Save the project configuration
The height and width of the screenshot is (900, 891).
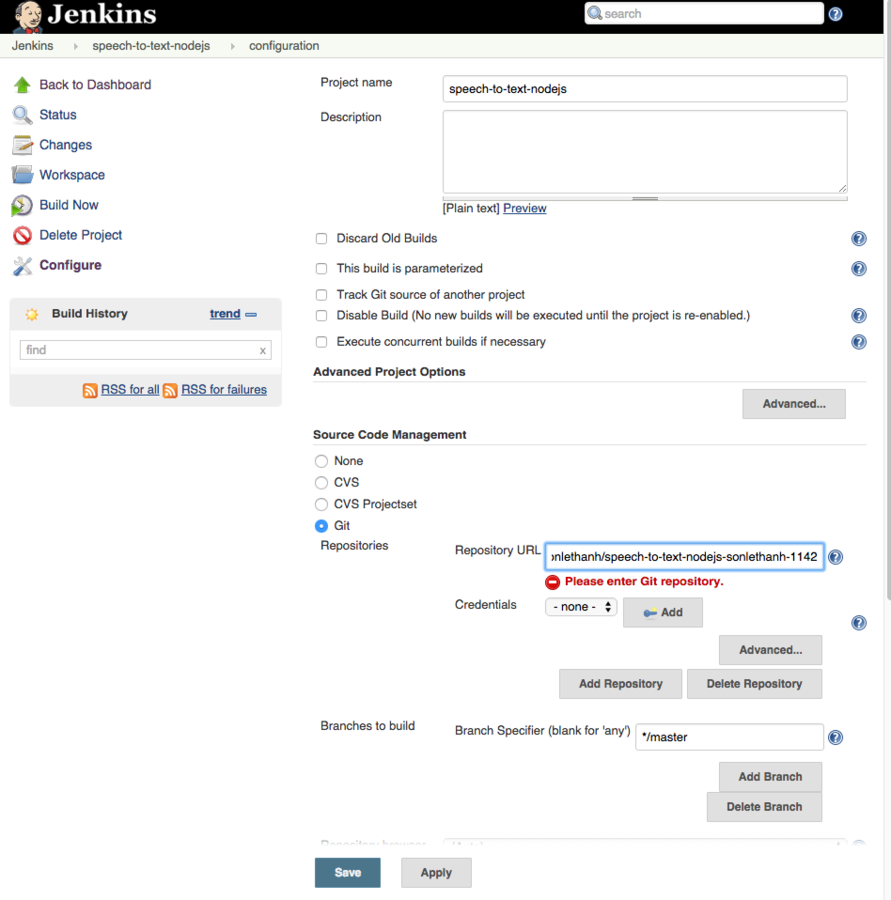347,872
